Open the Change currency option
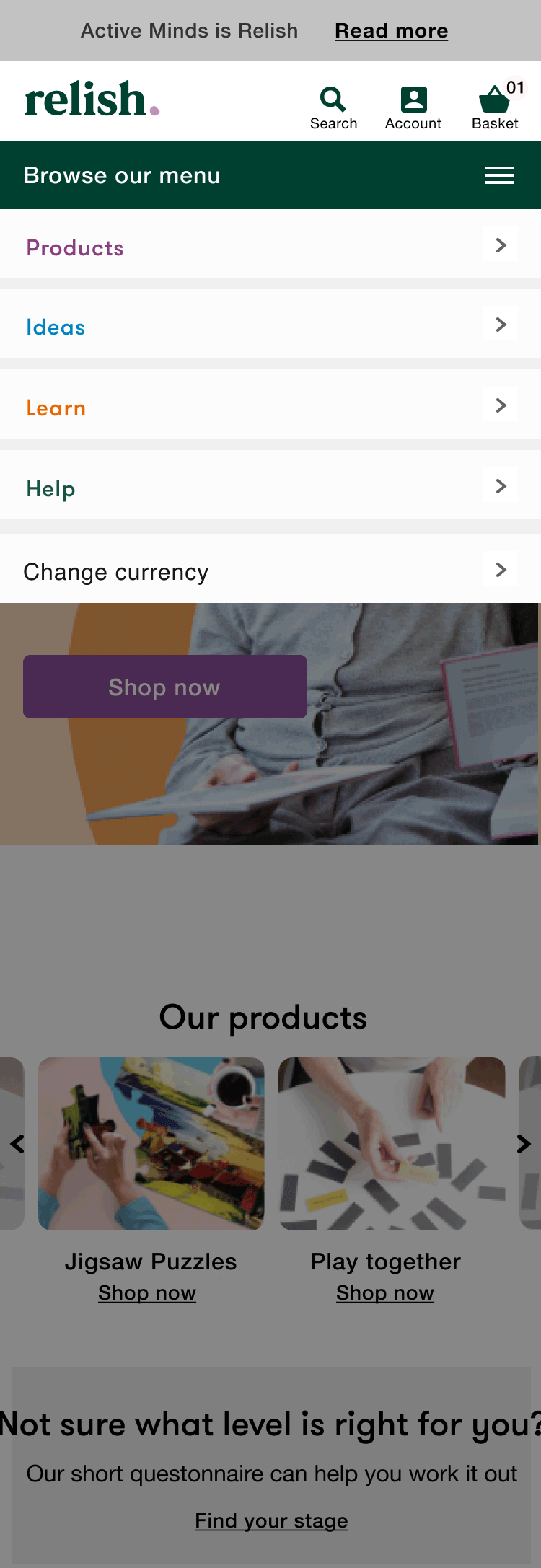 (270, 571)
